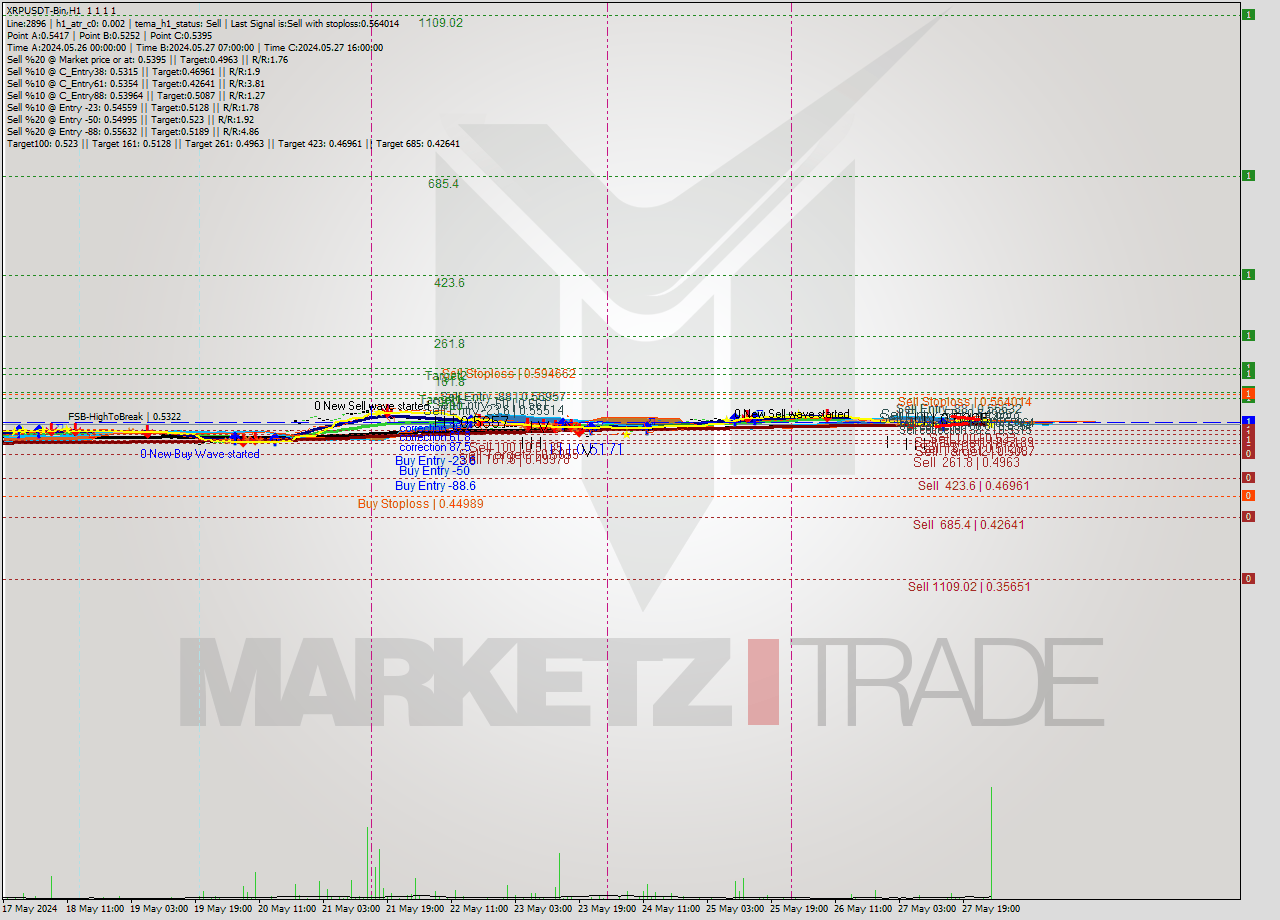Click the tallest volume bar near 27 May 19:00
1280x920 pixels.
point(991,842)
